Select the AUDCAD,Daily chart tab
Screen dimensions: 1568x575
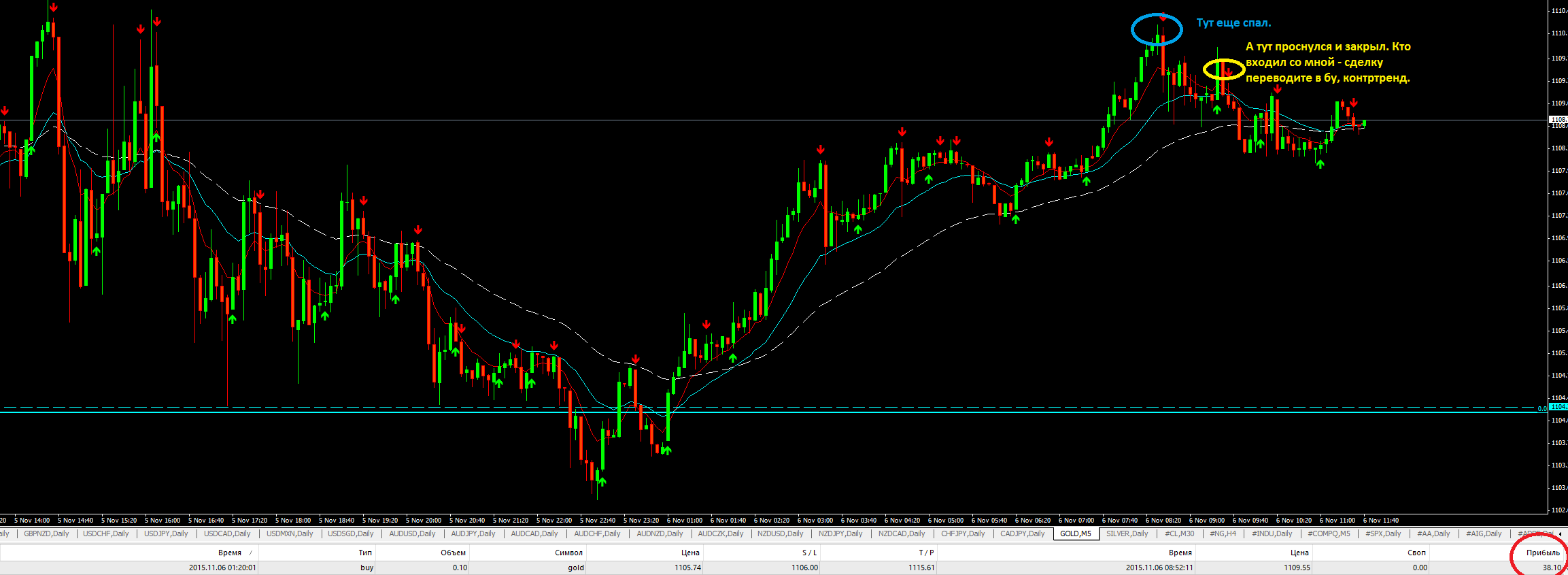click(534, 534)
